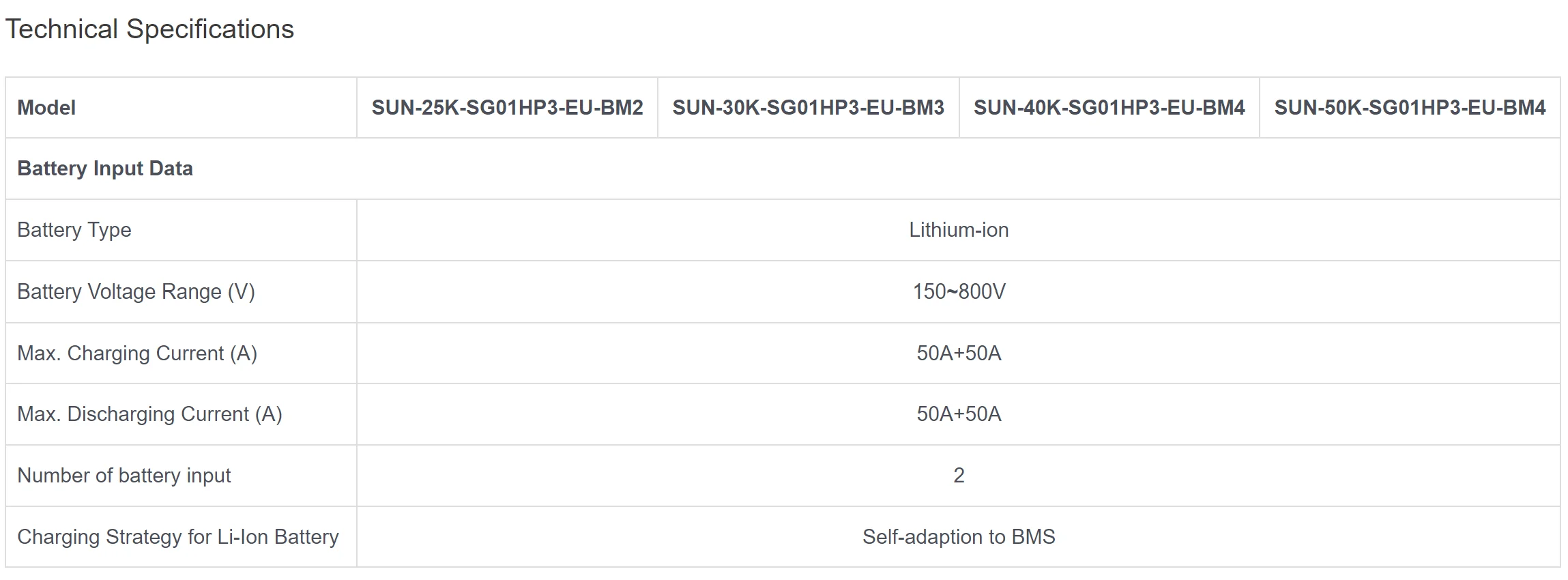Click the Lithium-ion value cell
1568x580 pixels.
958,230
